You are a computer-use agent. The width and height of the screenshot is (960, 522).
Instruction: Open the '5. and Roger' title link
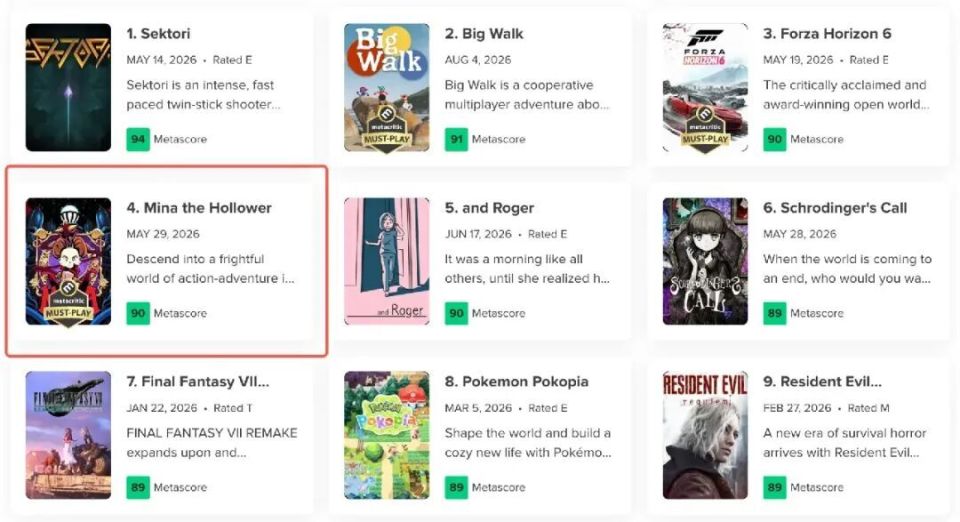pos(489,208)
